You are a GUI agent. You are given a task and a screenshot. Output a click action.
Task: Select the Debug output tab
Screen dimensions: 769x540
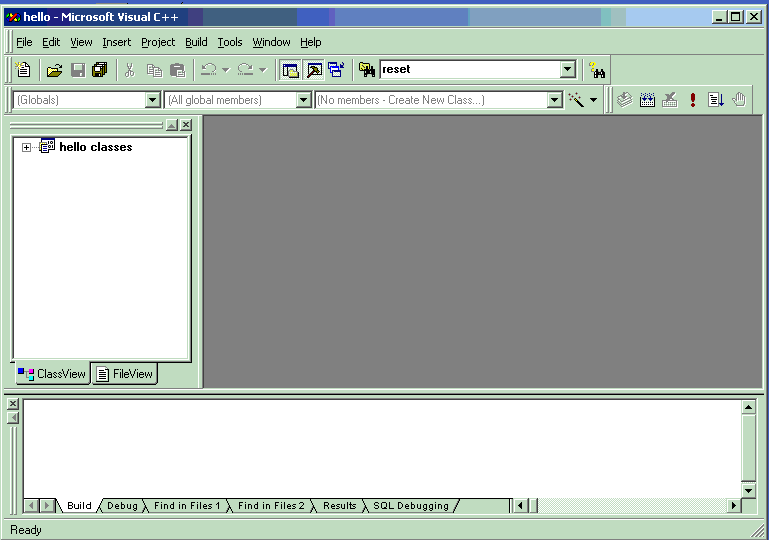122,506
